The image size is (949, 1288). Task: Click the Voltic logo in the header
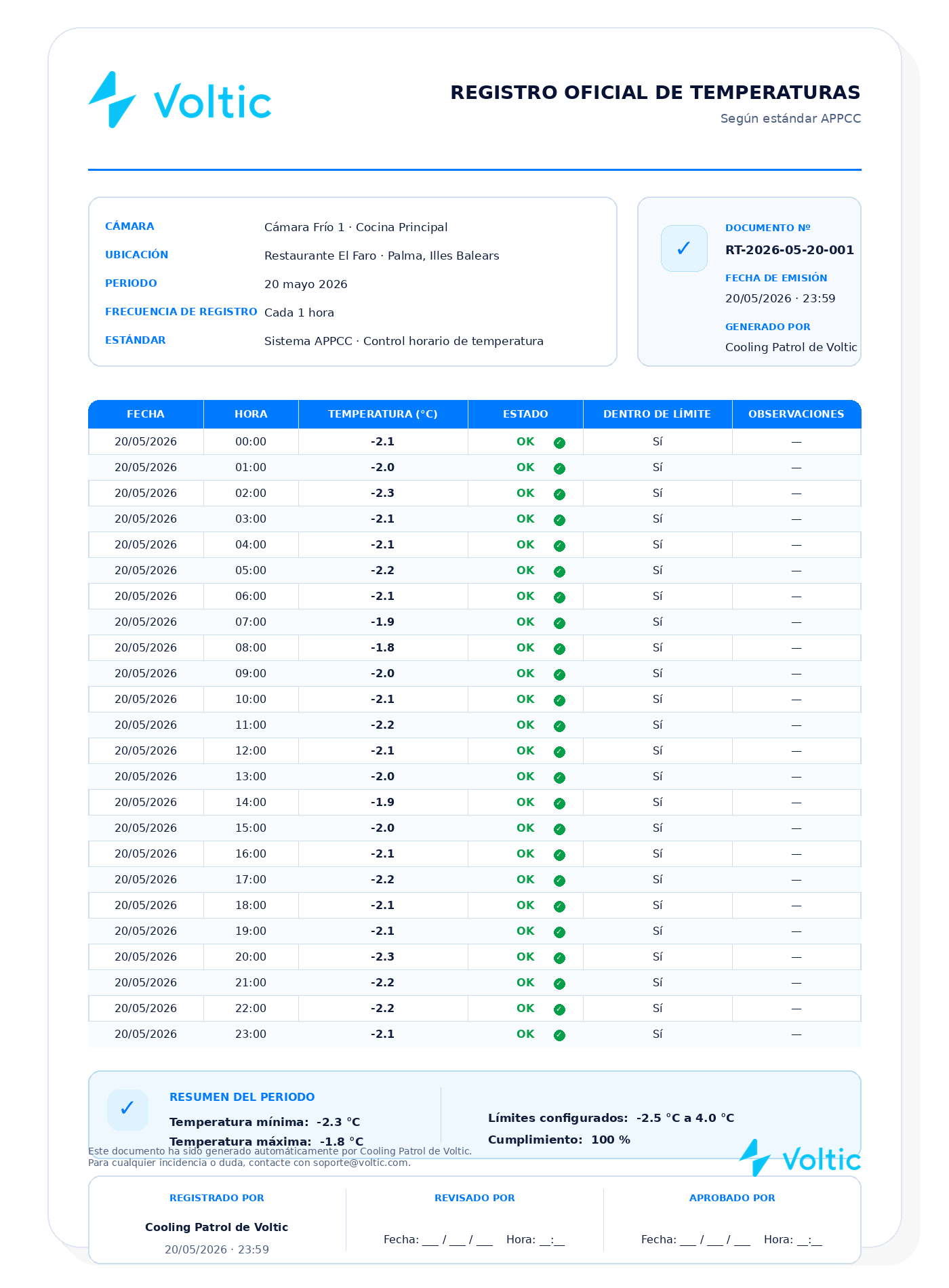(180, 100)
